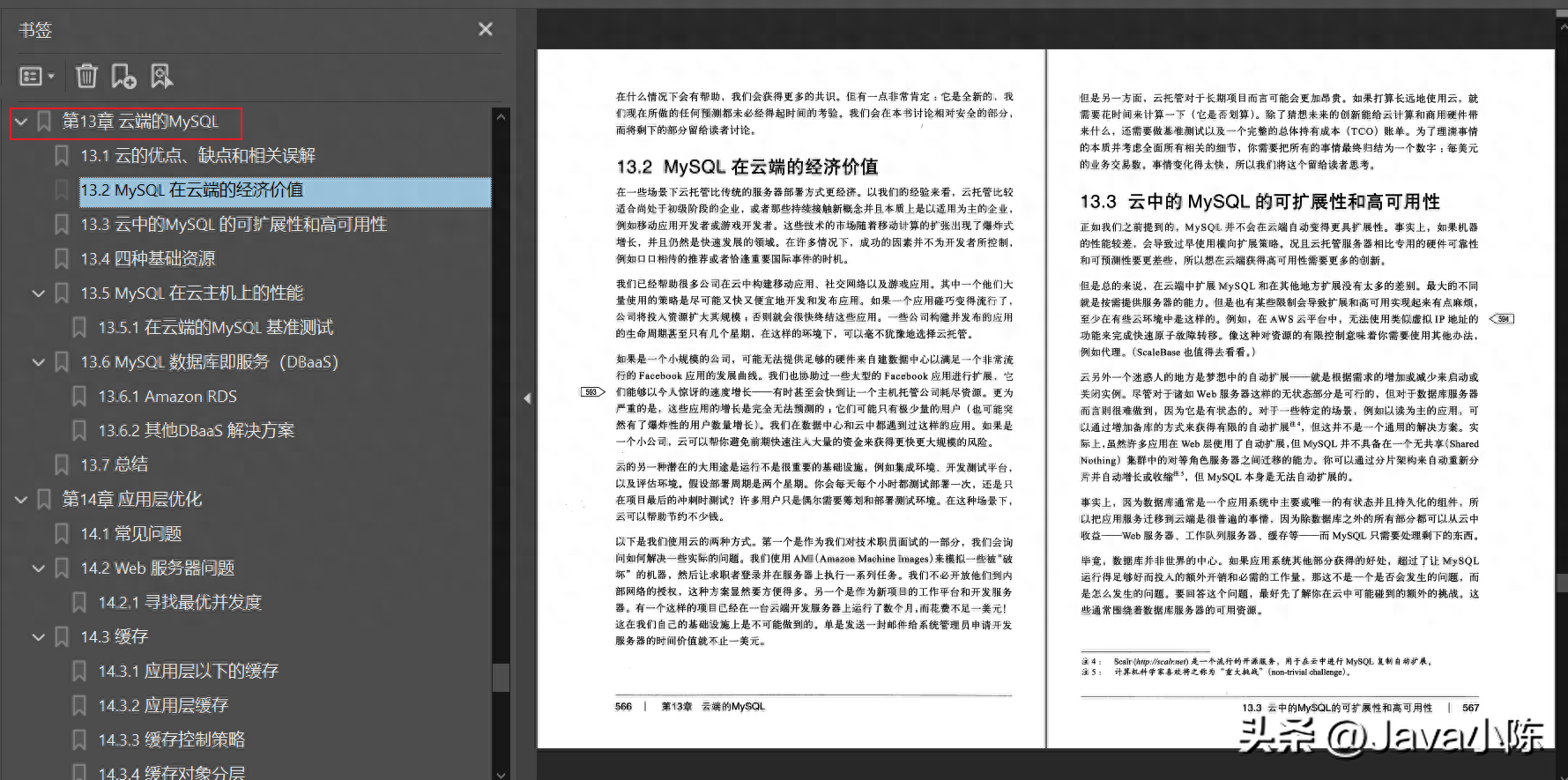Viewport: 1568px width, 780px height.
Task: Open 13.6 MySQL 数据库即服务 (DBaaS)
Action: pos(210,361)
